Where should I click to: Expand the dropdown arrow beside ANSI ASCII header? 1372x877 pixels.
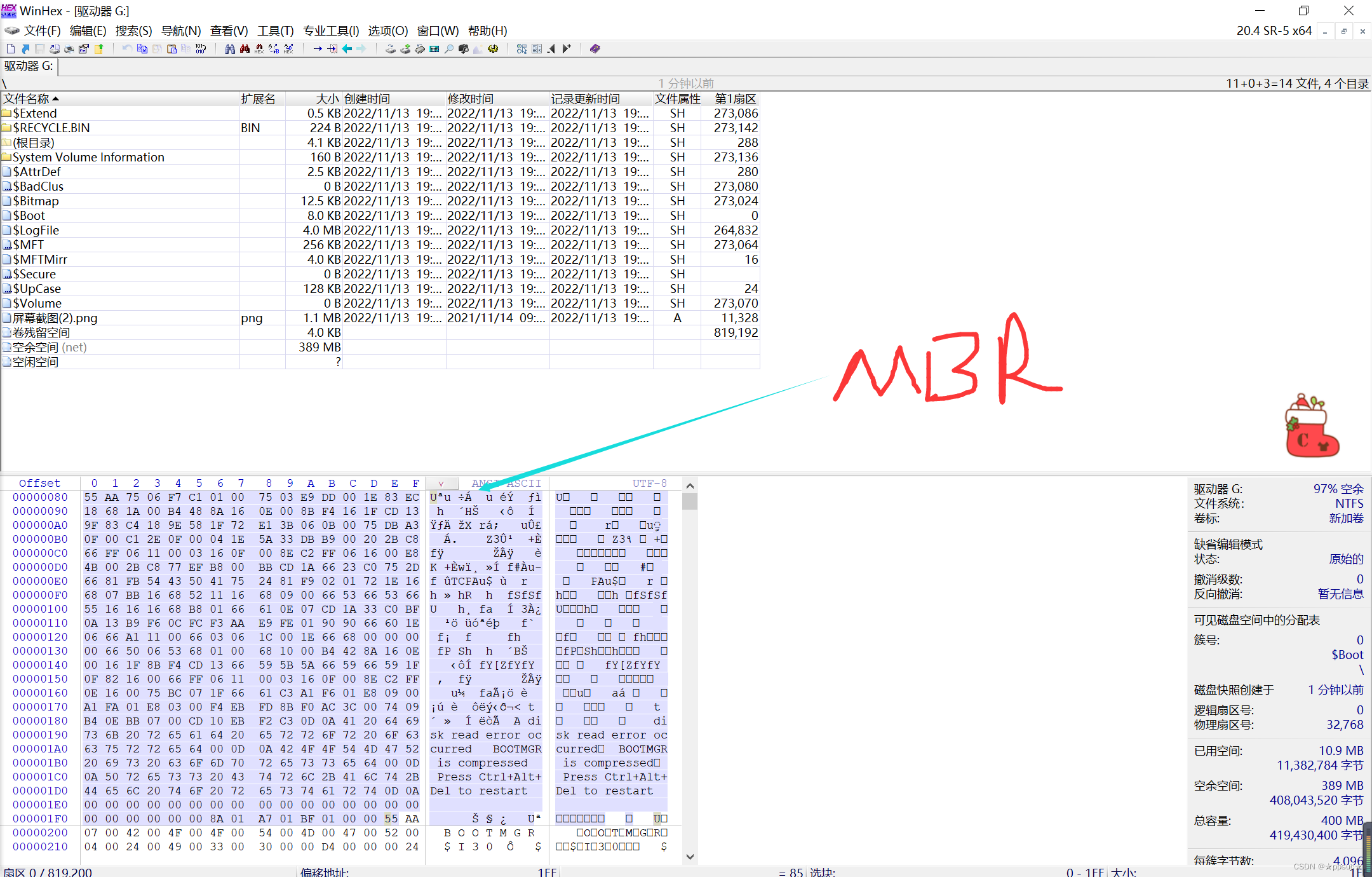click(441, 484)
